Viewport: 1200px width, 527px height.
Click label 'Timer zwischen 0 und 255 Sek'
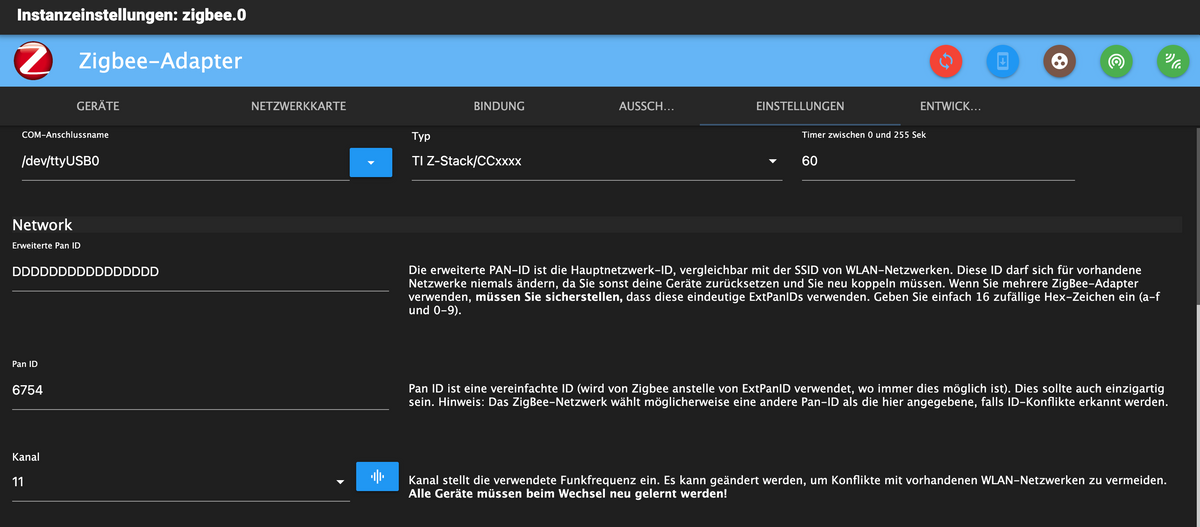point(864,134)
